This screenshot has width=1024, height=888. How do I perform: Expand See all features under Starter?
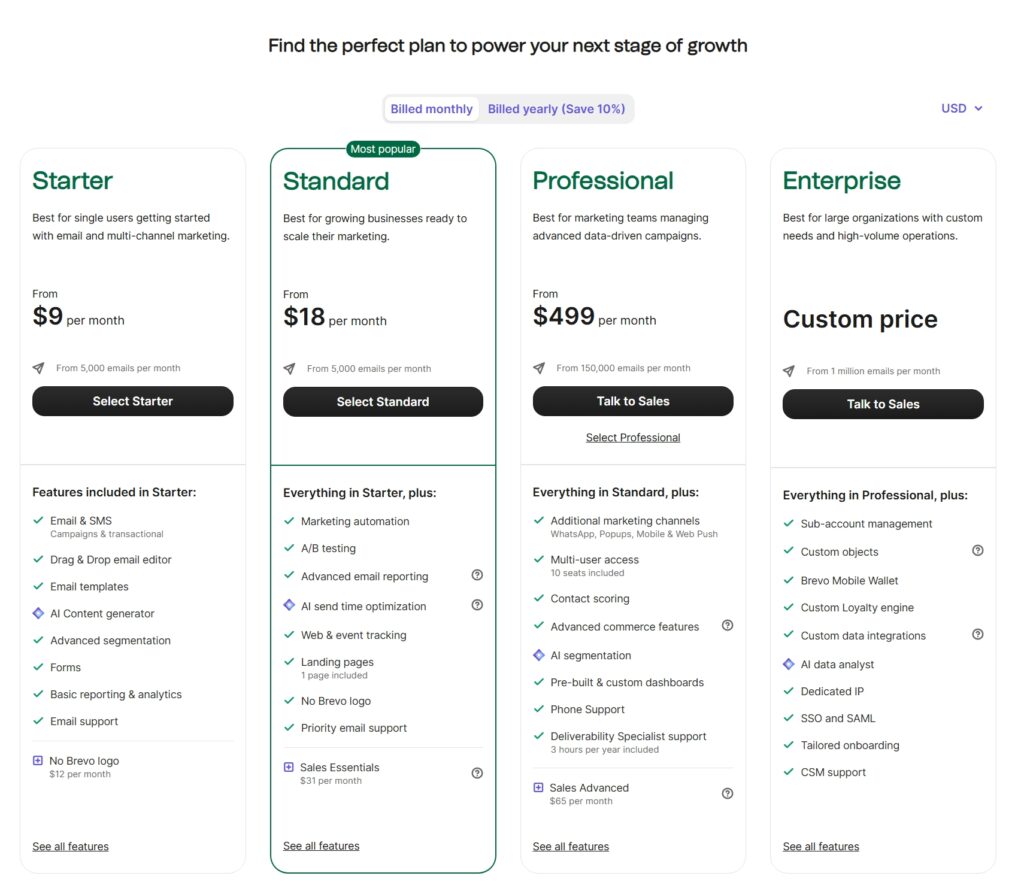[x=70, y=846]
